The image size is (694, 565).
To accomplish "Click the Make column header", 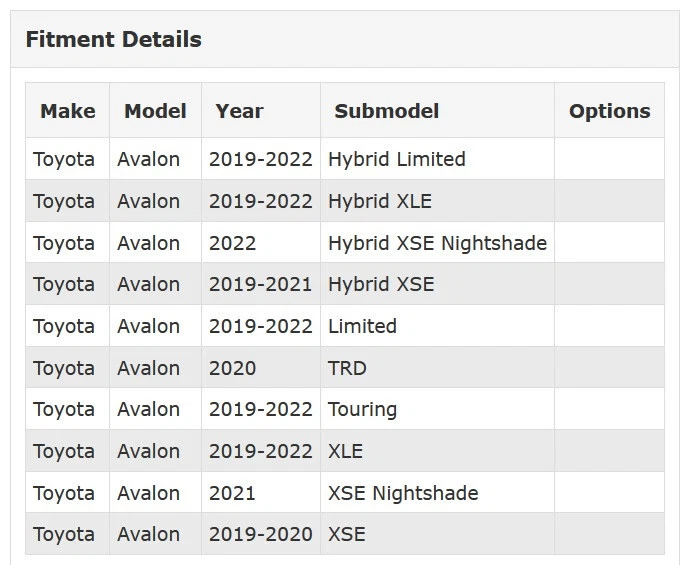I will click(67, 111).
